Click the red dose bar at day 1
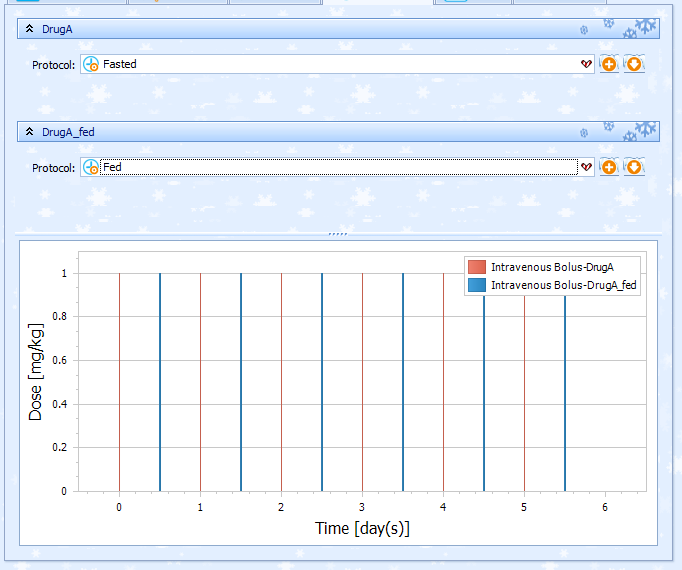This screenshot has width=682, height=570. (x=200, y=382)
